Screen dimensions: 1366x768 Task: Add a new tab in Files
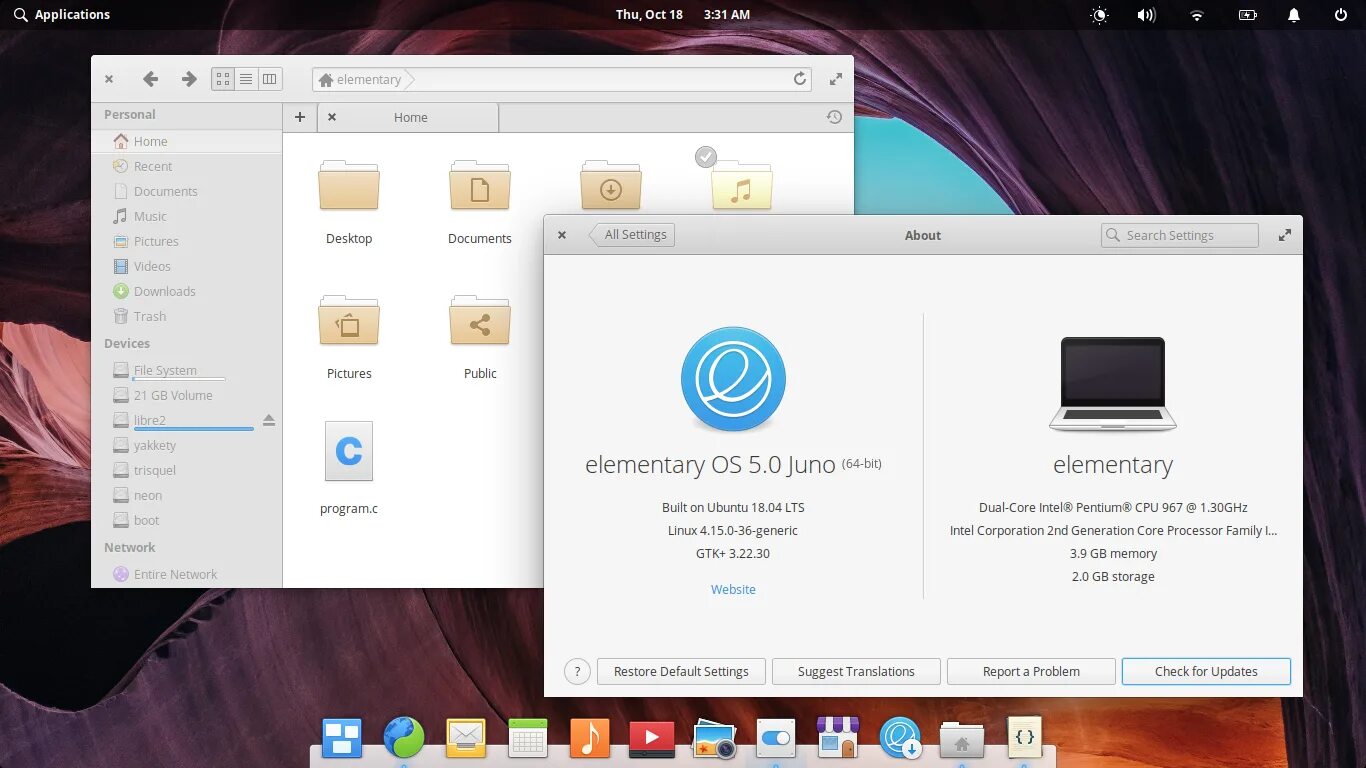[x=300, y=117]
